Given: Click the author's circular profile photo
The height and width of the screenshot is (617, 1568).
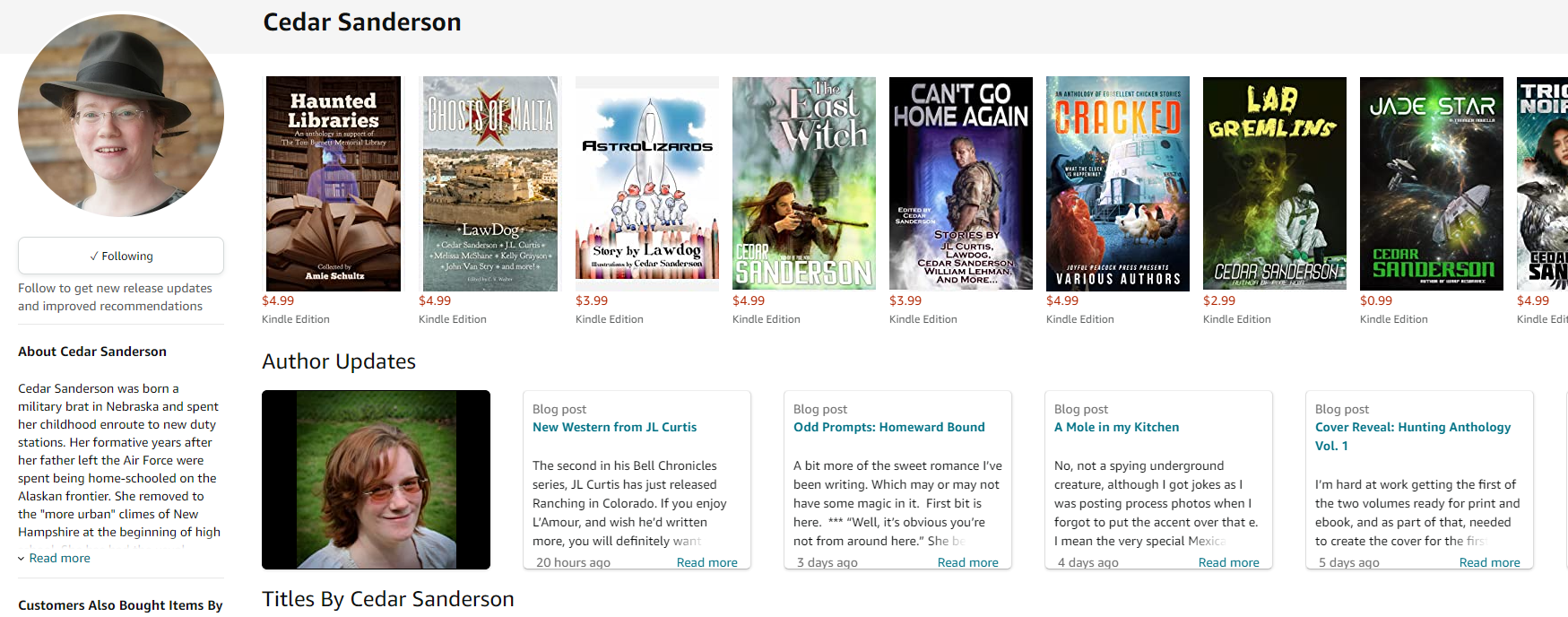Looking at the screenshot, I should tap(121, 116).
